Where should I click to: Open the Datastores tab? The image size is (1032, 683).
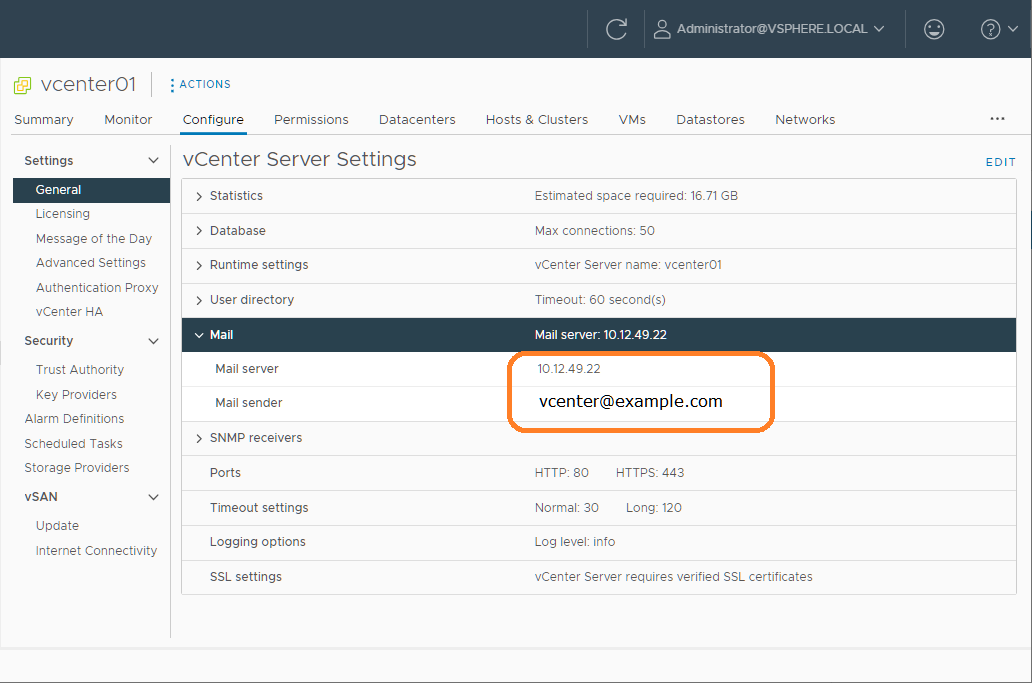(x=710, y=120)
